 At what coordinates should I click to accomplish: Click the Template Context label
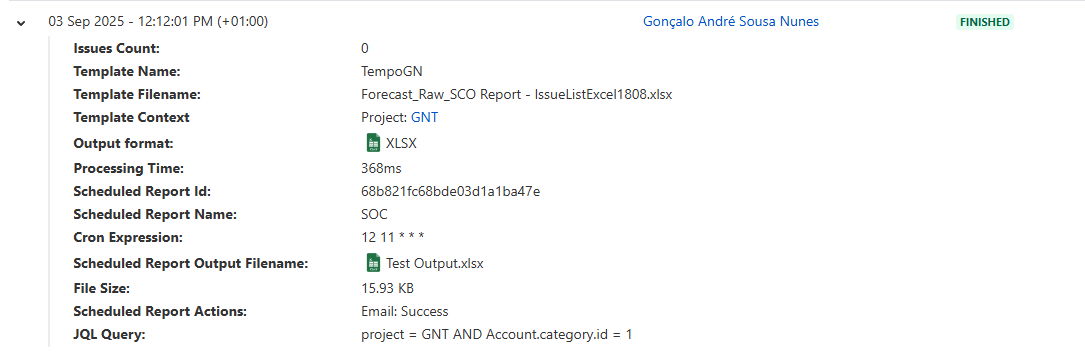[x=131, y=118]
